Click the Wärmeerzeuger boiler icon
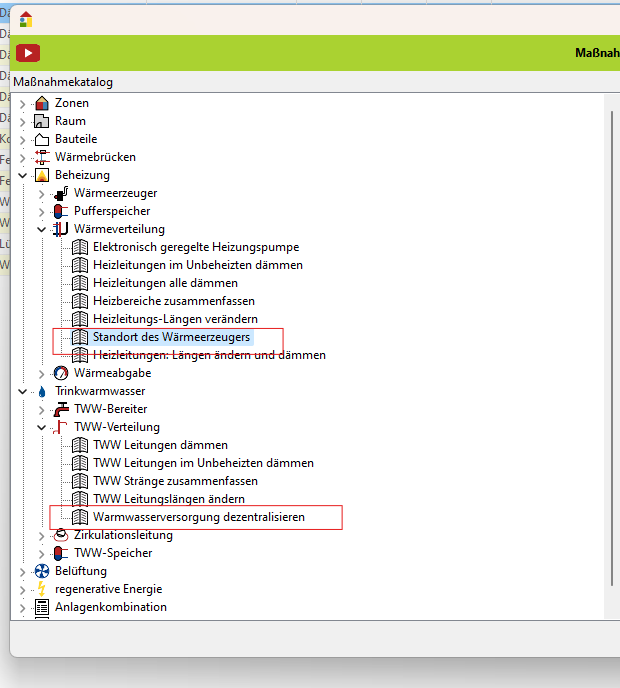Viewport: 620px width, 688px height. (60, 193)
